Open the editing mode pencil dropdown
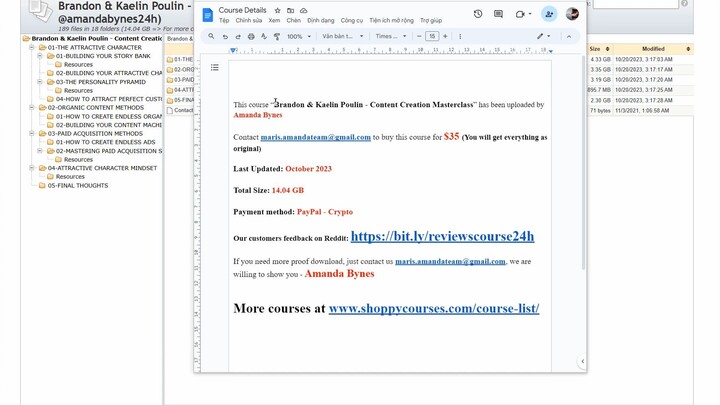The height and width of the screenshot is (405, 720). (x=543, y=36)
